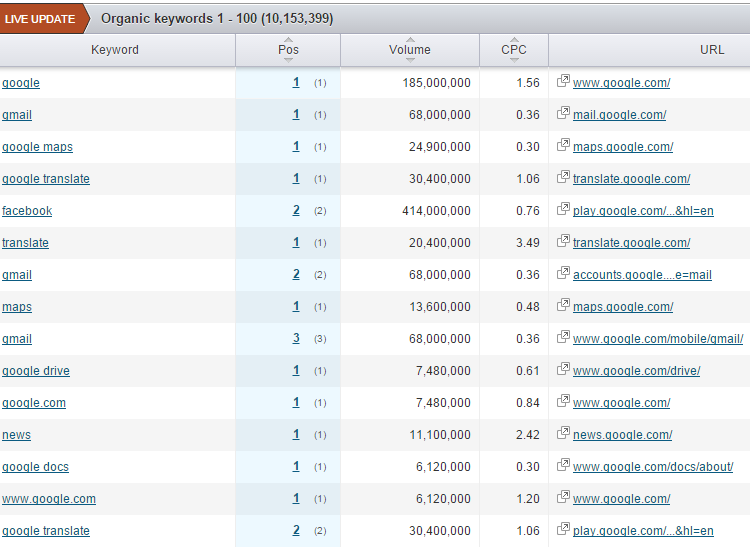Screen dimensions: 750x547
Task: Open the www.google.com keyword link
Action: click(x=49, y=499)
